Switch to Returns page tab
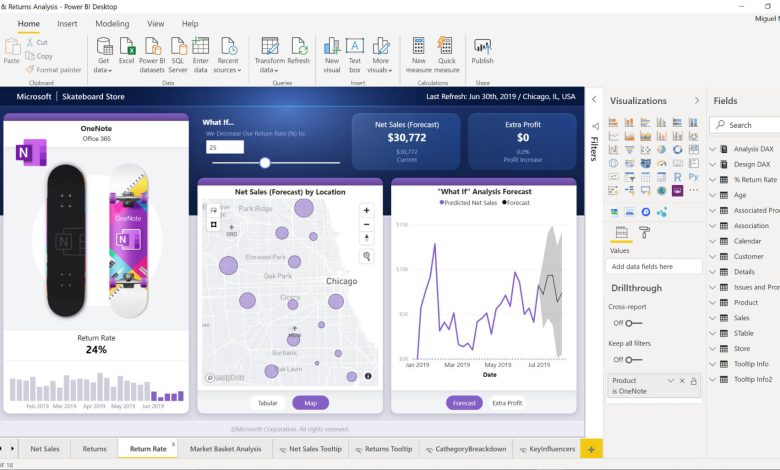 (x=94, y=449)
